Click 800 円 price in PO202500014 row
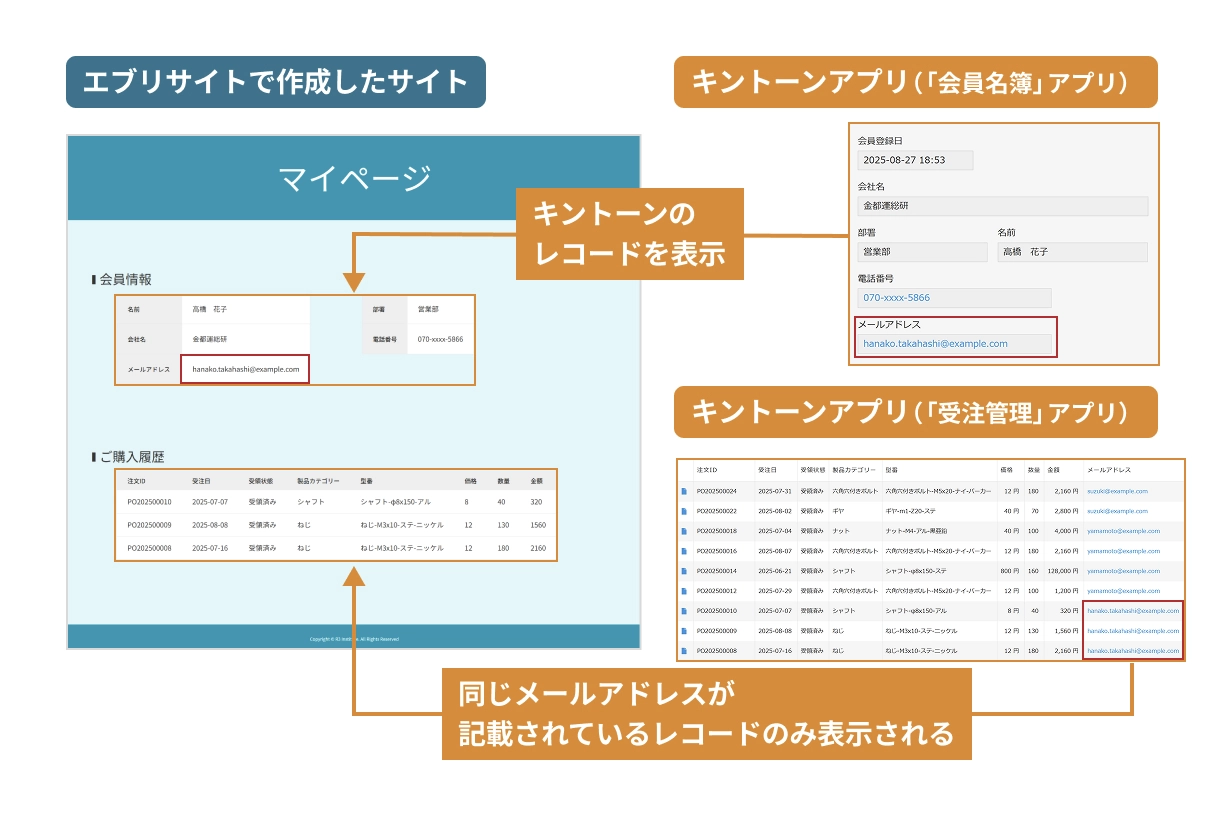The width and height of the screenshot is (1228, 816). pyautogui.click(x=1010, y=571)
